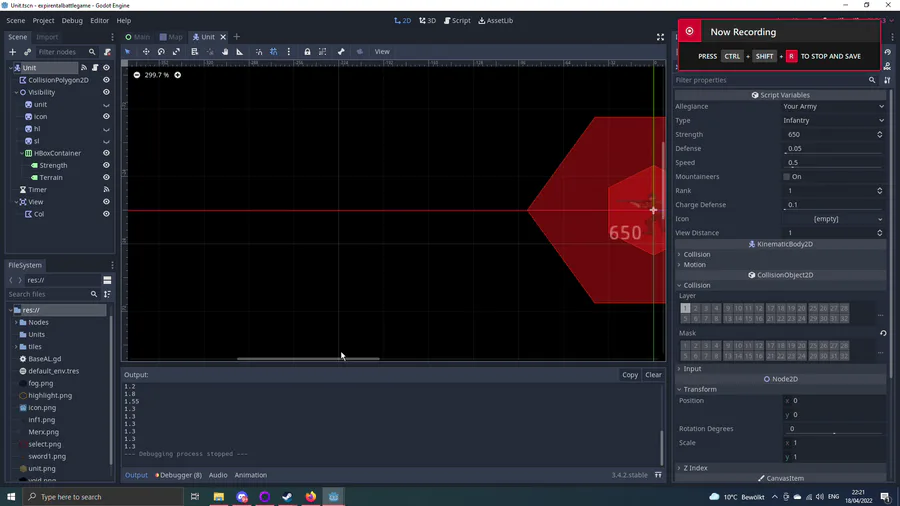Collapse the View node tree

pyautogui.click(x=16, y=202)
